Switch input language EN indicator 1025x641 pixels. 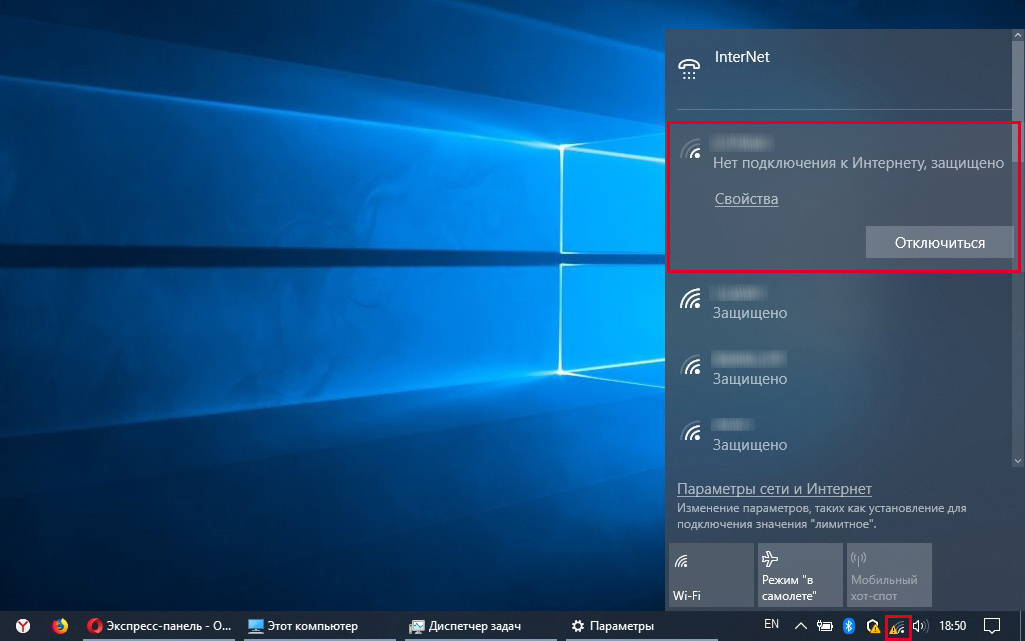point(771,625)
